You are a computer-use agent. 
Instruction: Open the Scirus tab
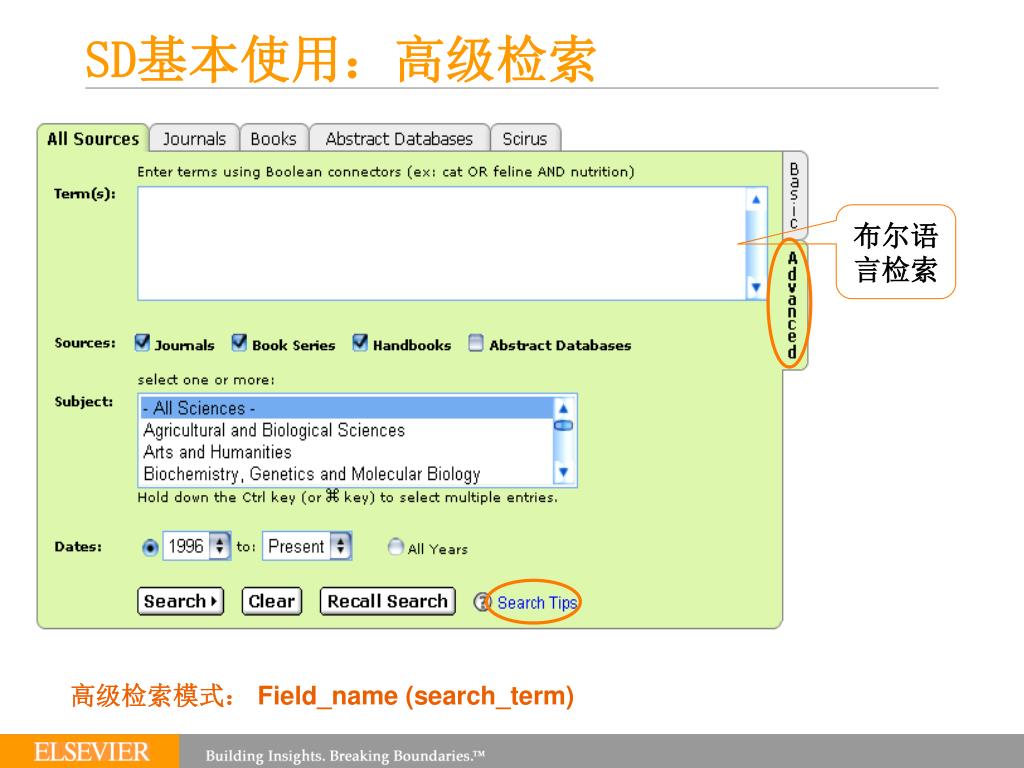524,139
